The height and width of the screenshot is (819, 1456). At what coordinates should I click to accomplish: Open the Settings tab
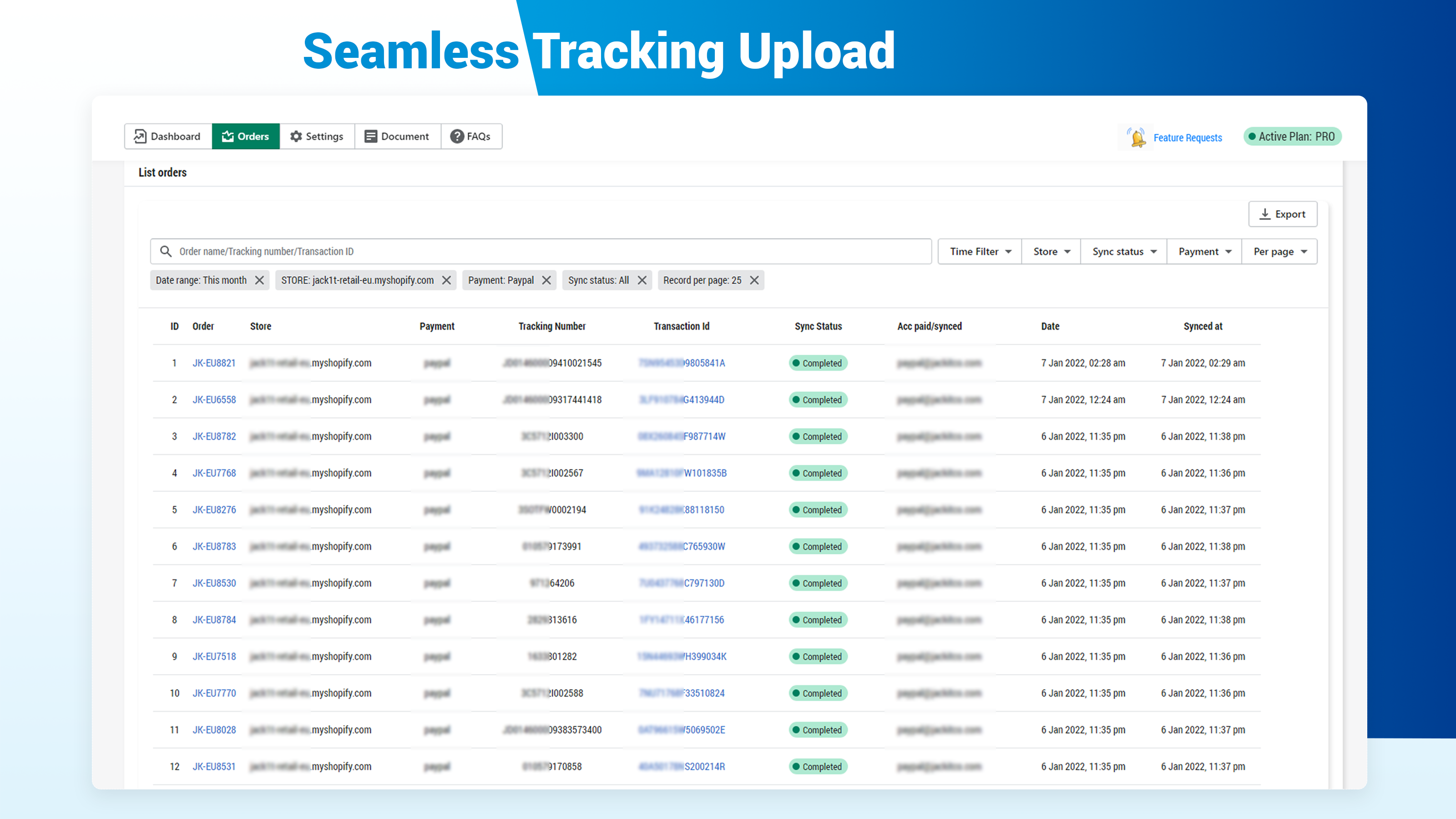click(x=317, y=136)
